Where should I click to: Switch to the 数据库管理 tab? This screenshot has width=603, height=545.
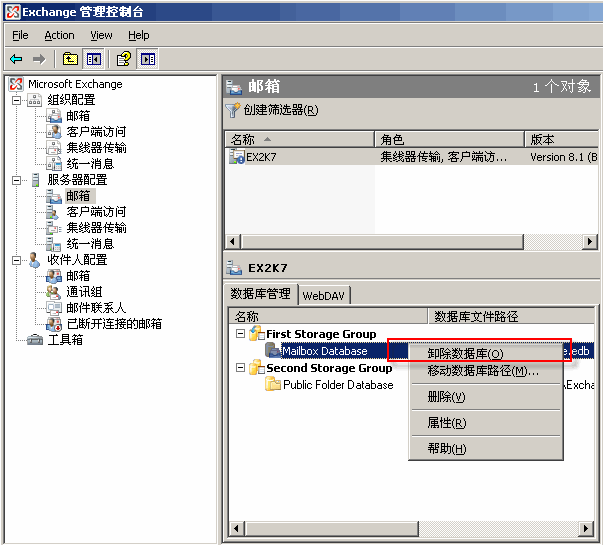[x=260, y=294]
